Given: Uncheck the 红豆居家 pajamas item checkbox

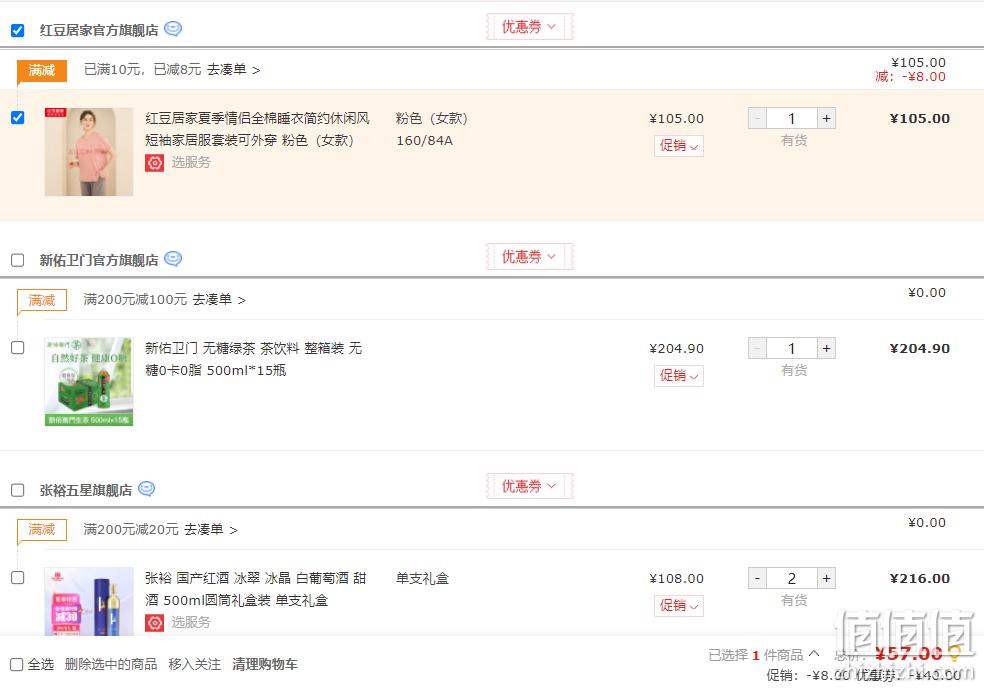Looking at the screenshot, I should tap(18, 117).
